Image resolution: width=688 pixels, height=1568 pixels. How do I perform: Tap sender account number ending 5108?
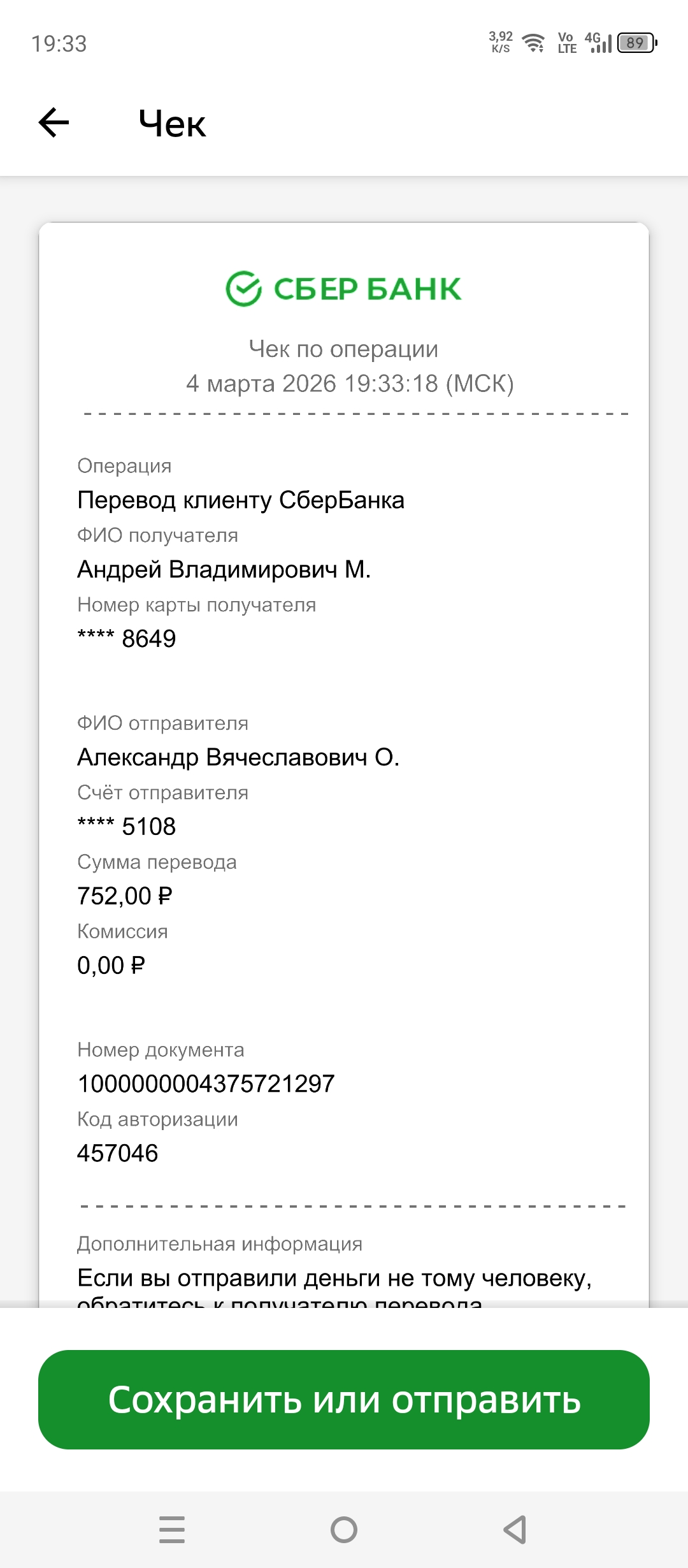coord(127,827)
